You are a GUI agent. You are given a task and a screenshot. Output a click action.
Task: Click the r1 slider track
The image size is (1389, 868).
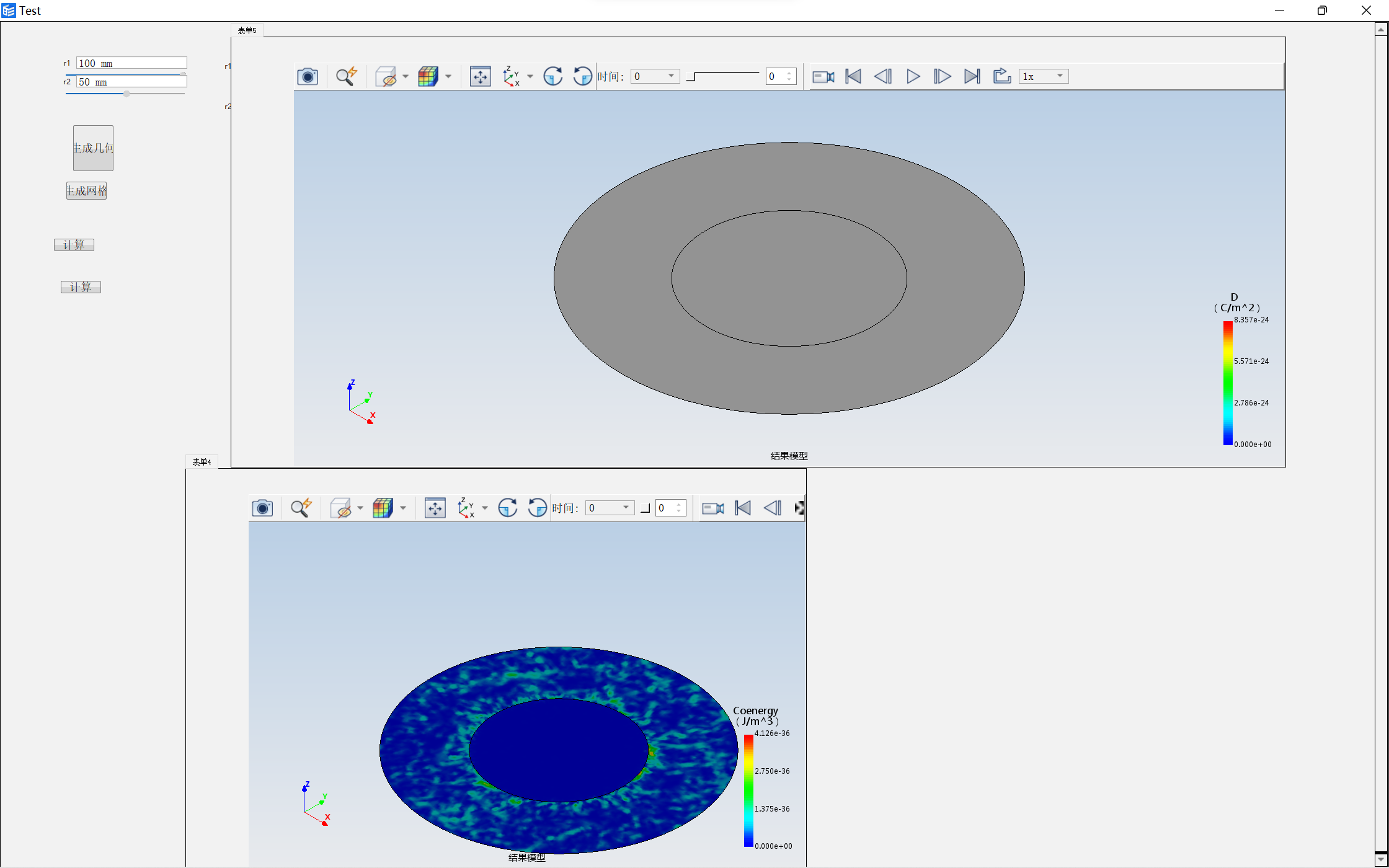(125, 74)
